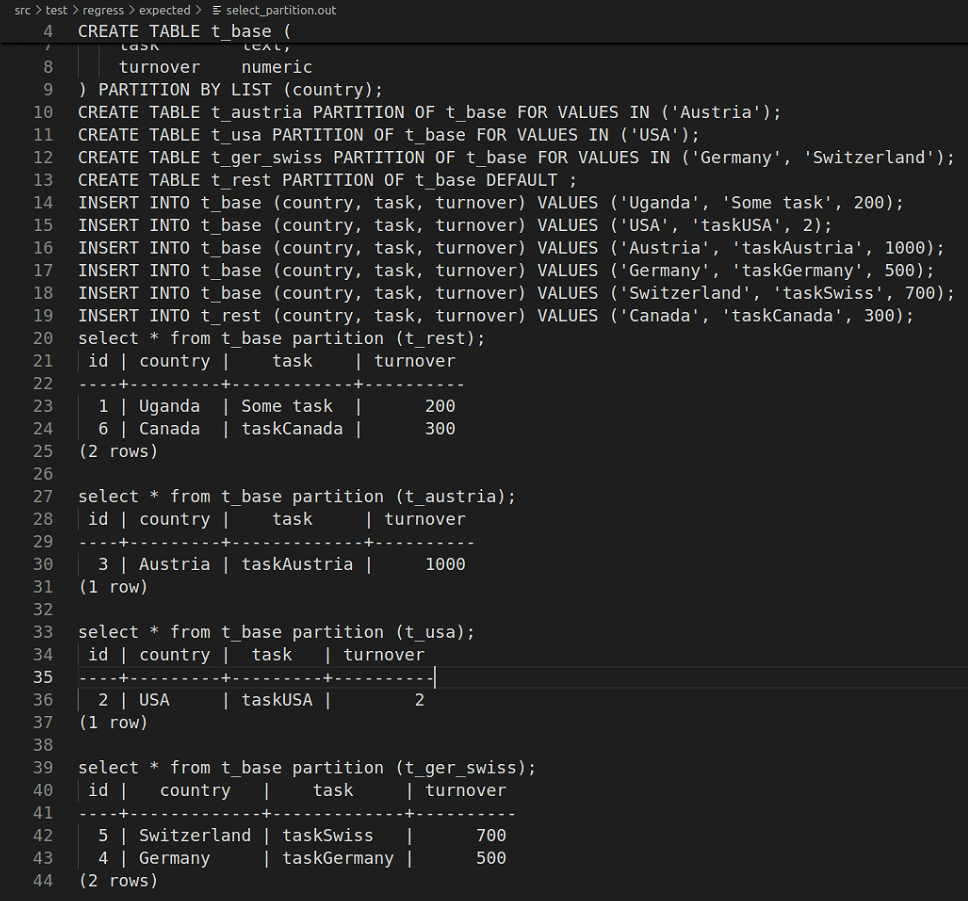Click the turnover value 1000 in Austria result
968x901 pixels.
445,564
